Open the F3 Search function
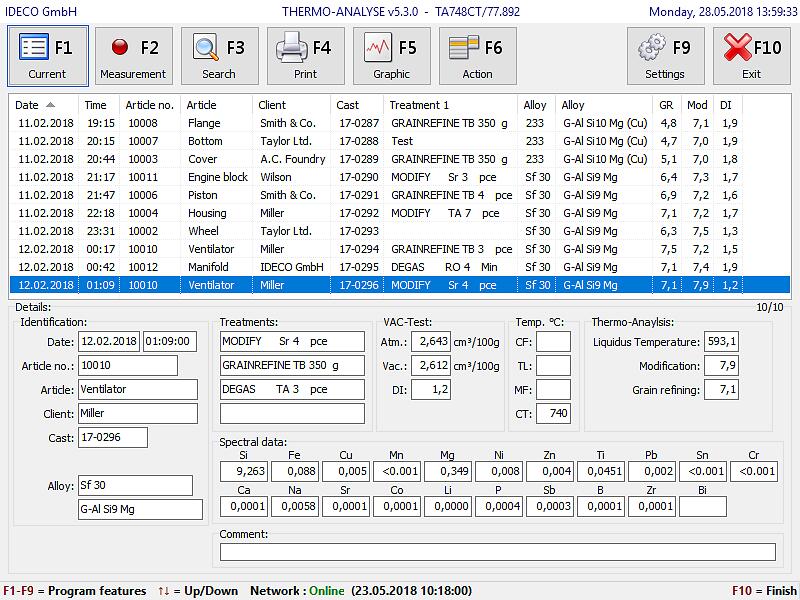This screenshot has height=600, width=800. 219,56
